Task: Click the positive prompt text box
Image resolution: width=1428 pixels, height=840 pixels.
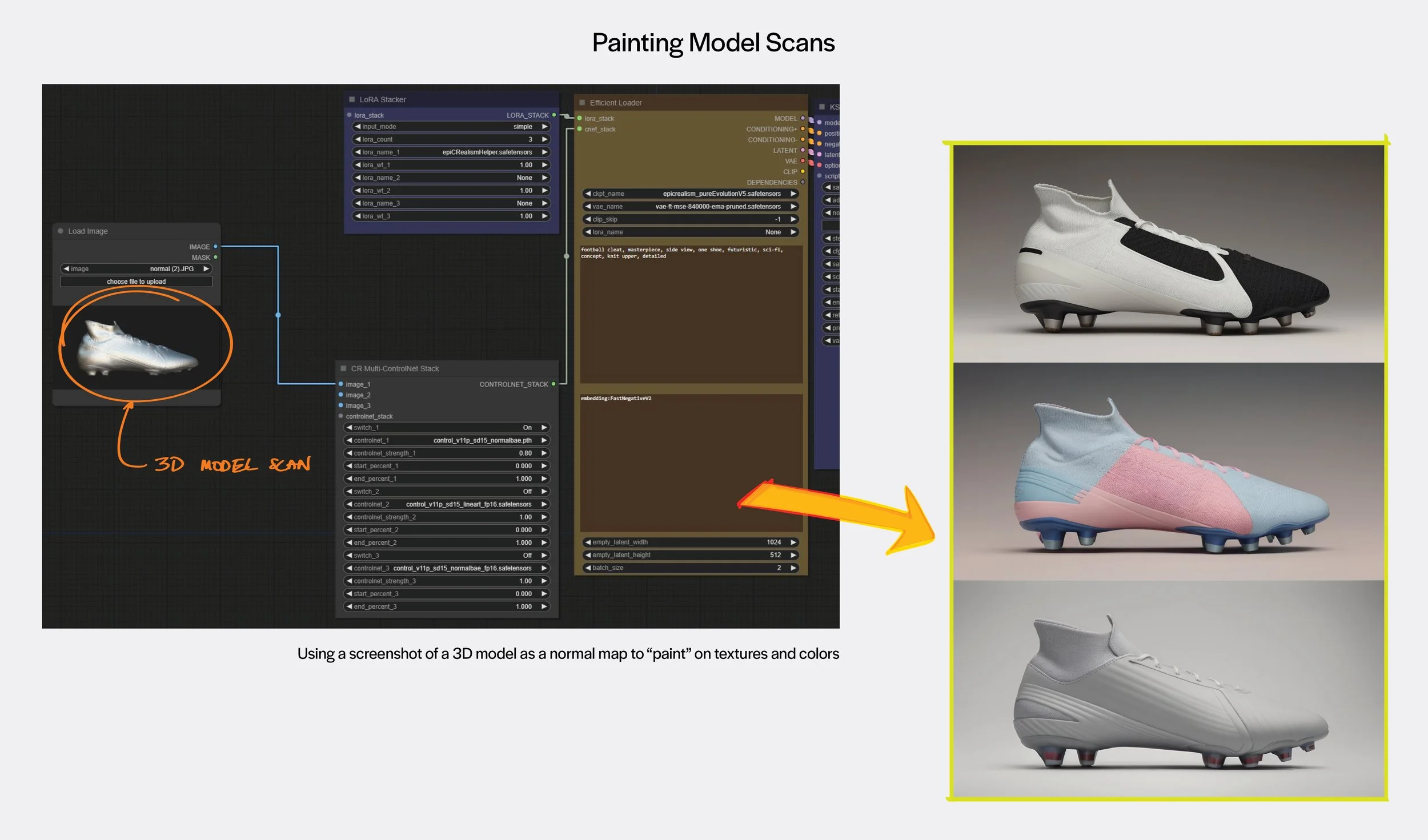Action: [x=691, y=314]
